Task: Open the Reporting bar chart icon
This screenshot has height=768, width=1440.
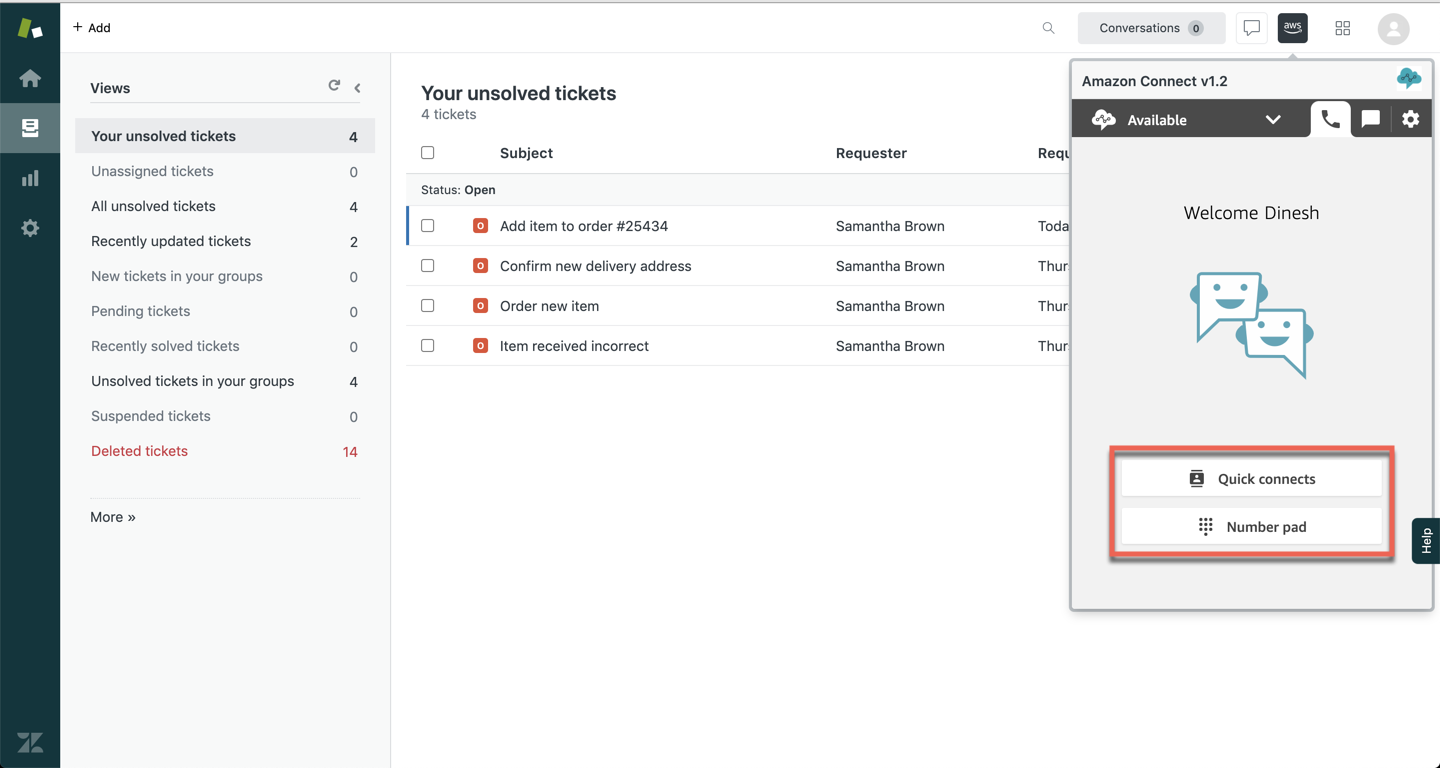Action: pos(30,178)
